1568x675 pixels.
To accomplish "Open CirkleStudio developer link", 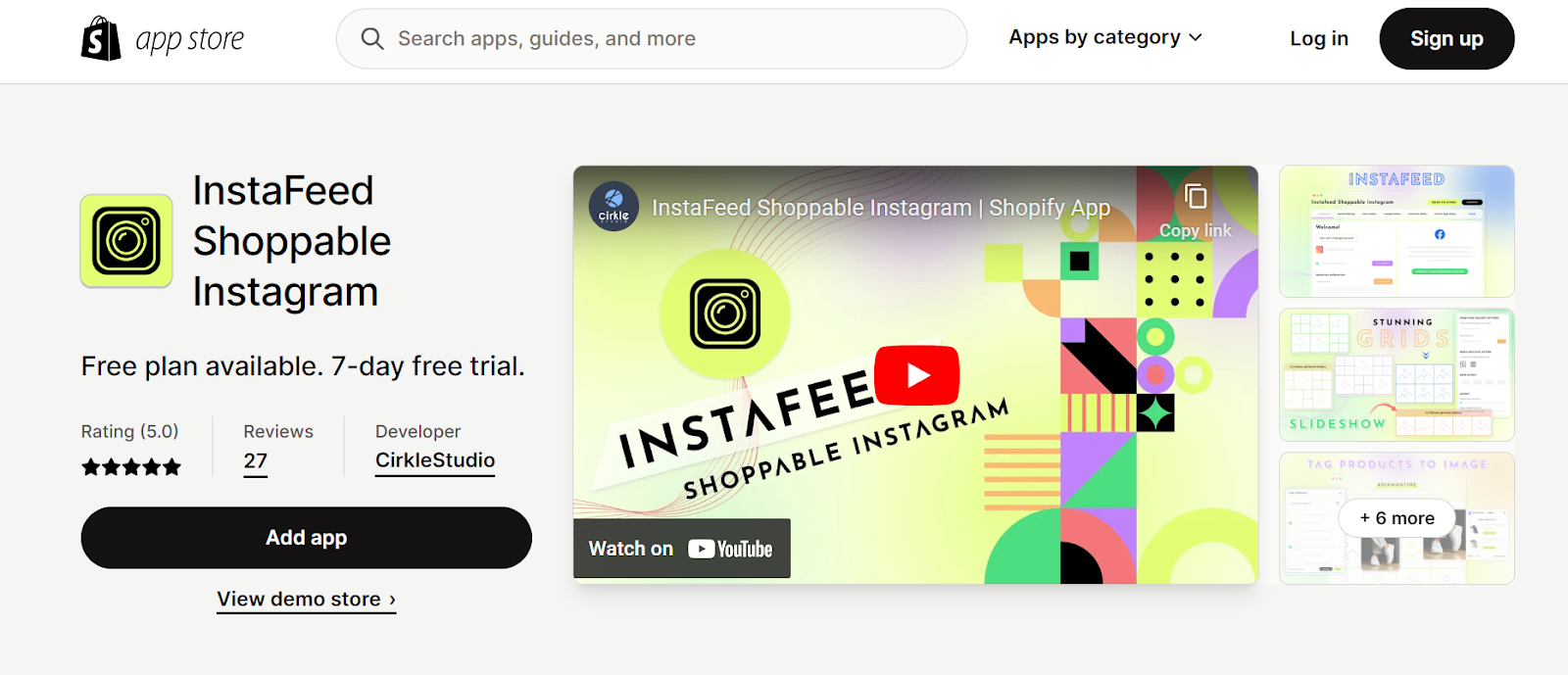I will (435, 460).
